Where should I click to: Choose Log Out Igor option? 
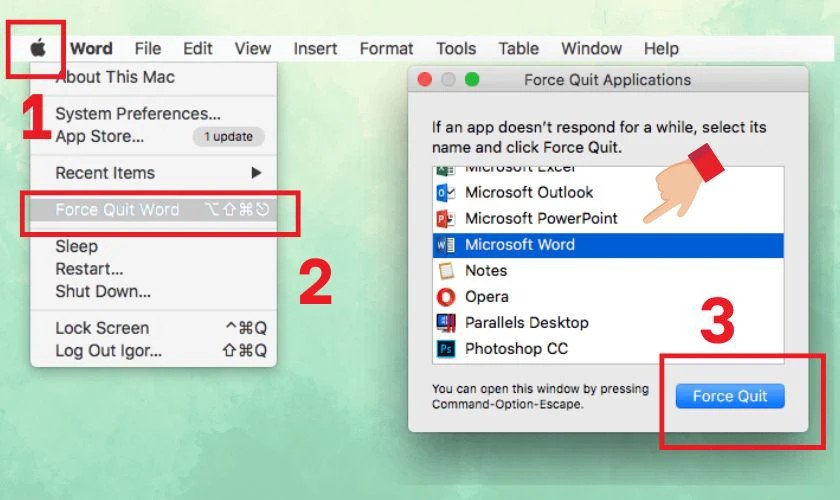click(108, 351)
